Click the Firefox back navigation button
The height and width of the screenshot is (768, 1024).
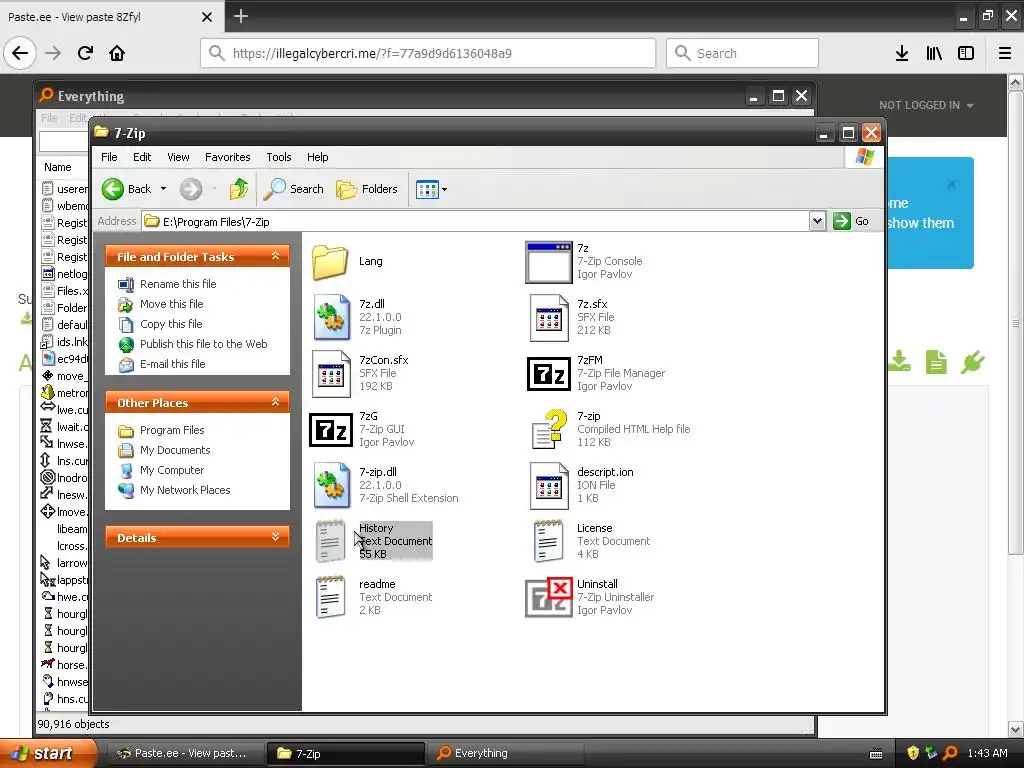20,53
